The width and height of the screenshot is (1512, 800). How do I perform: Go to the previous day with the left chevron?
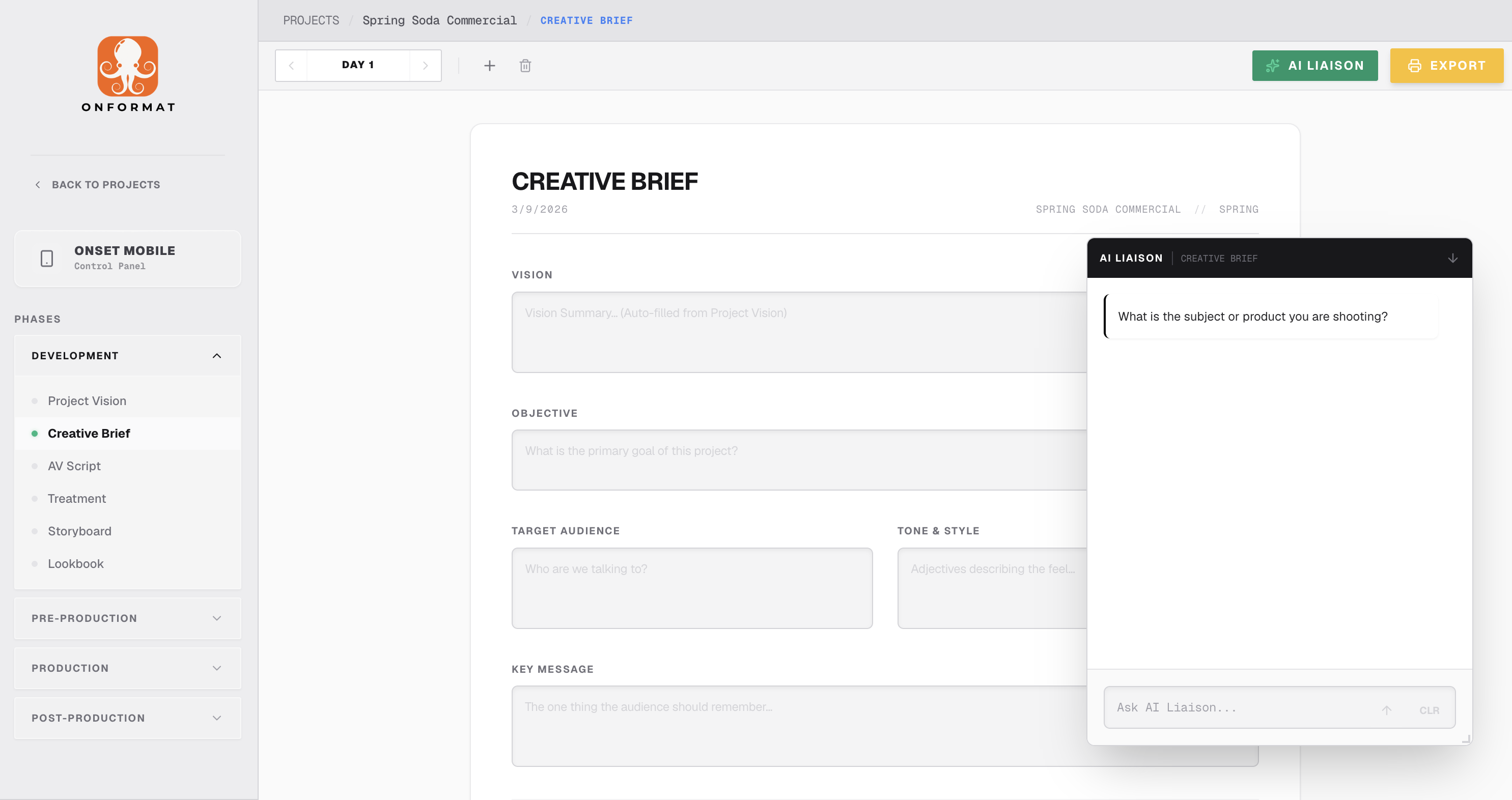pyautogui.click(x=291, y=65)
